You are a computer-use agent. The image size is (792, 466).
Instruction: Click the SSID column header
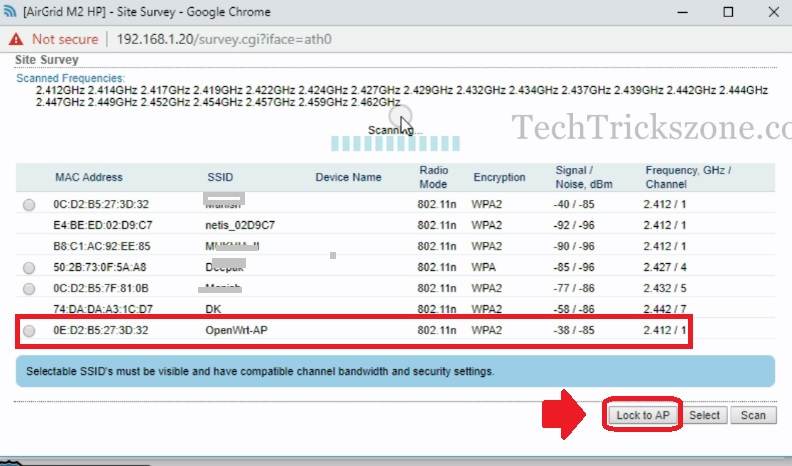pos(220,177)
